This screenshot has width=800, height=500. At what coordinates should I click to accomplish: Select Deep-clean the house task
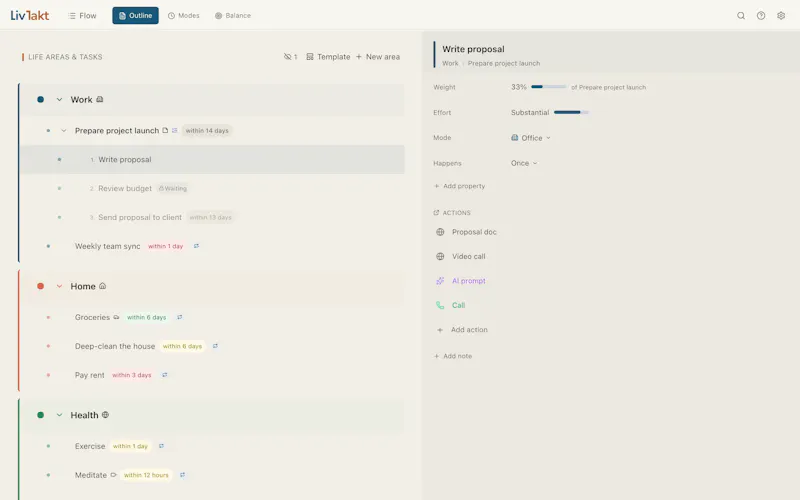click(x=115, y=346)
